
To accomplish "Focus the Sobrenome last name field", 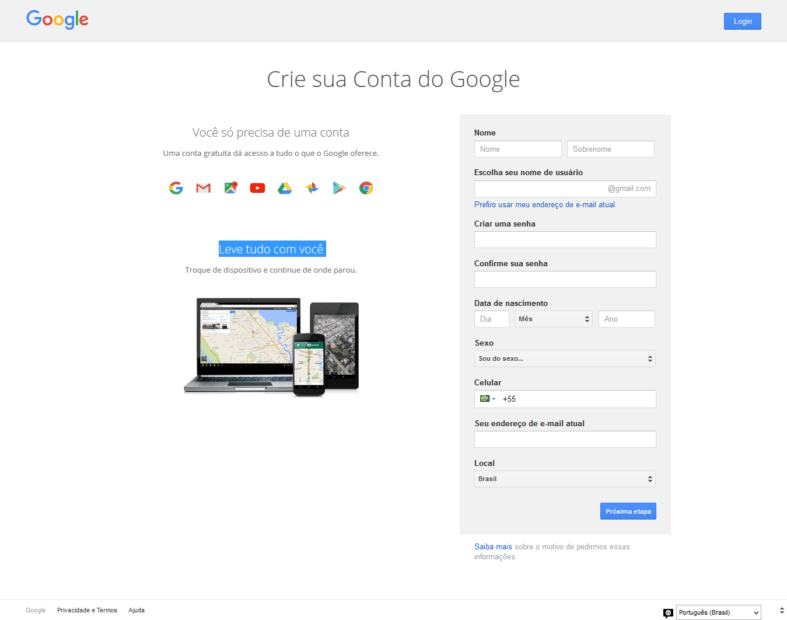I will (x=611, y=149).
